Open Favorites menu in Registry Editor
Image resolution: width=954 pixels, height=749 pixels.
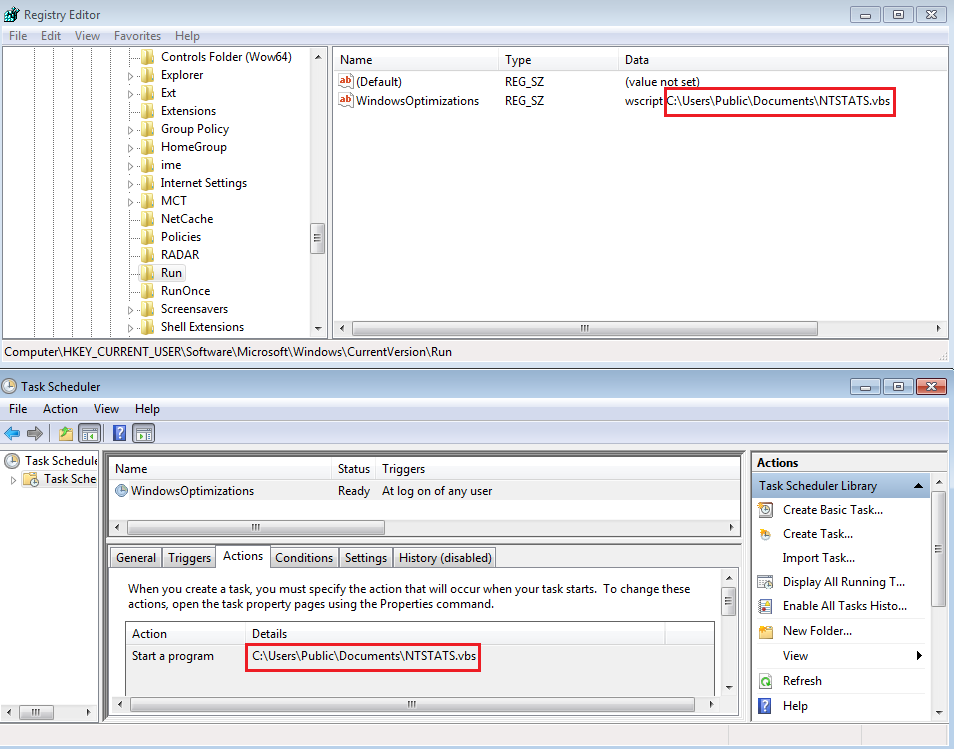[x=137, y=36]
